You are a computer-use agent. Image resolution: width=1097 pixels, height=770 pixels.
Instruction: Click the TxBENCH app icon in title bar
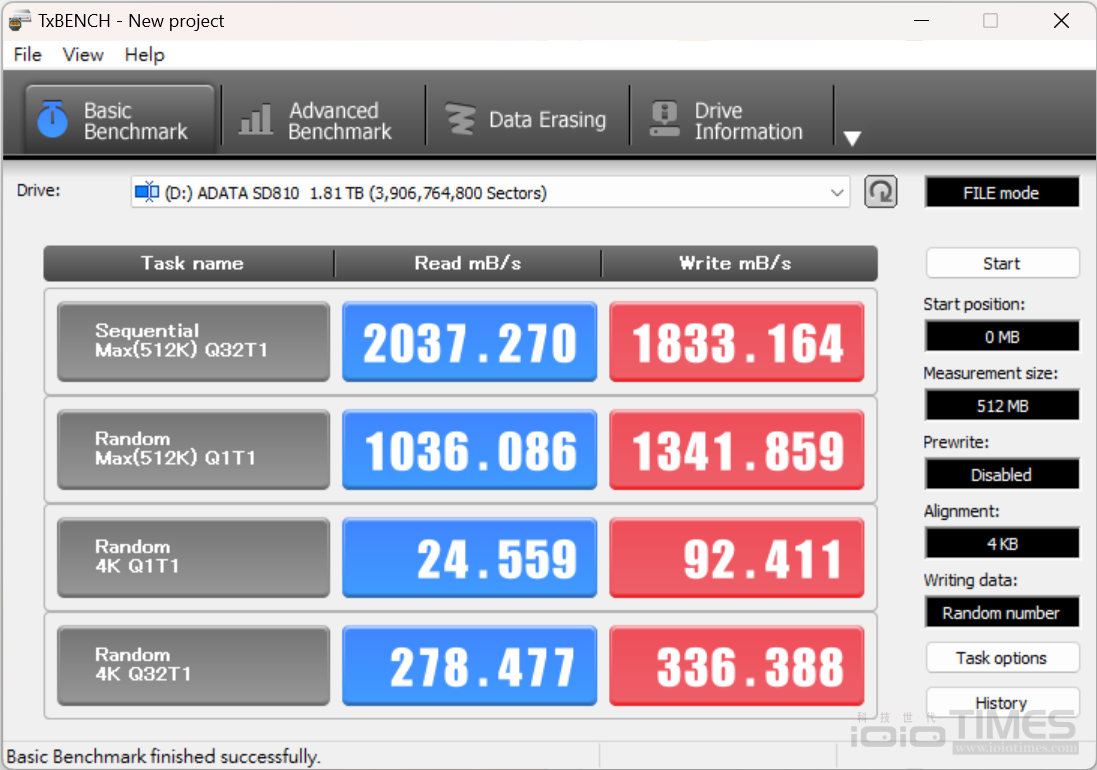[19, 20]
